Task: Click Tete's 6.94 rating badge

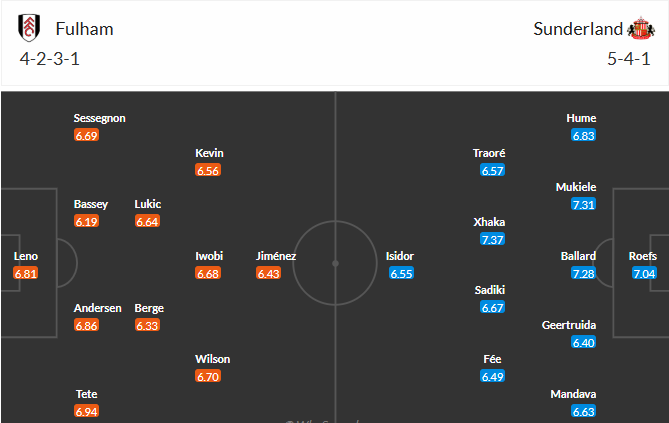Action: coord(86,411)
